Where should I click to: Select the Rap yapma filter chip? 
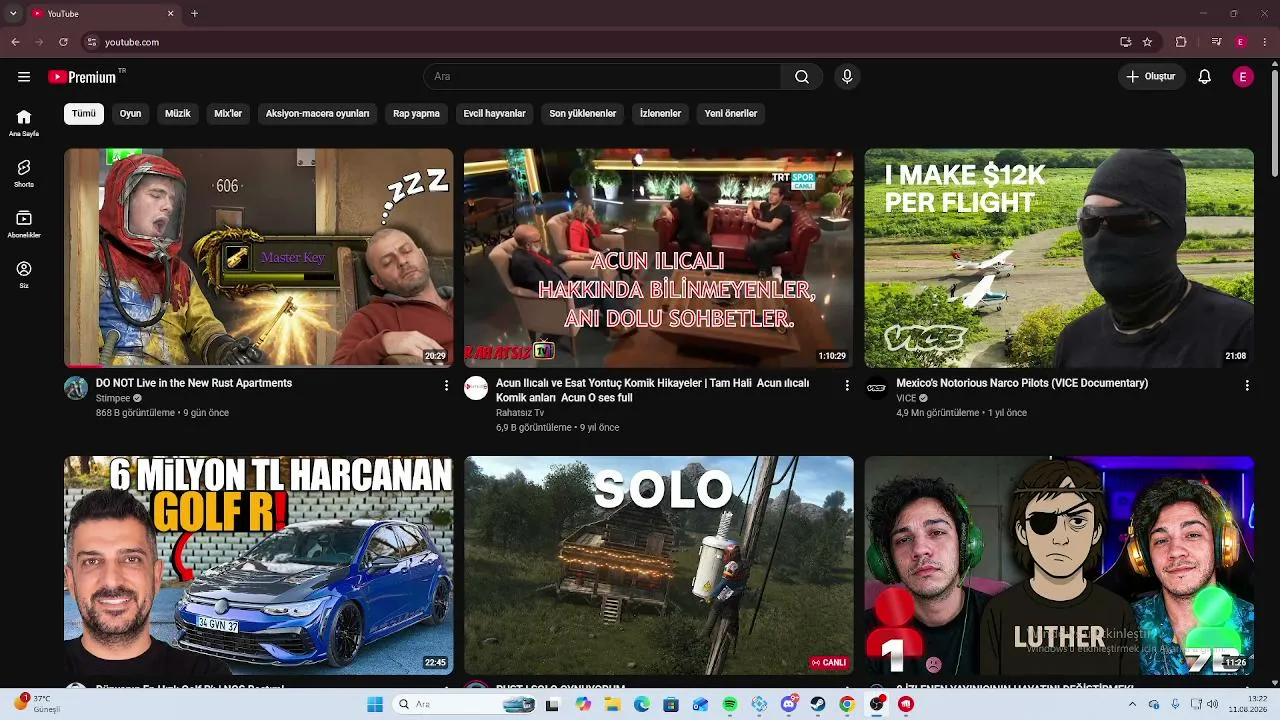416,114
